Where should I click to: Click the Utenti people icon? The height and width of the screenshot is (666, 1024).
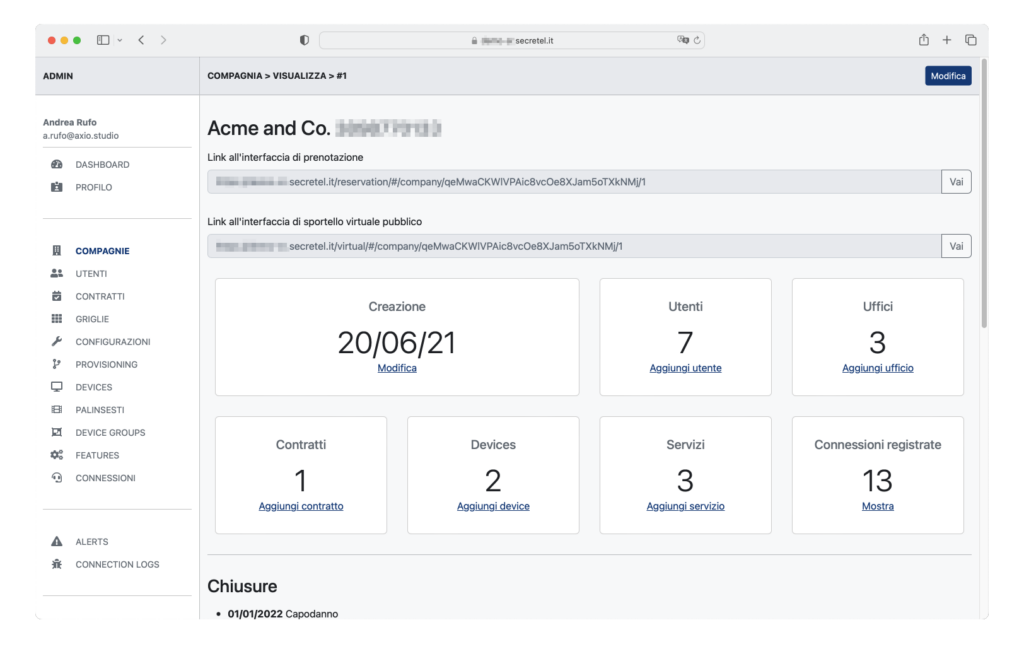57,274
